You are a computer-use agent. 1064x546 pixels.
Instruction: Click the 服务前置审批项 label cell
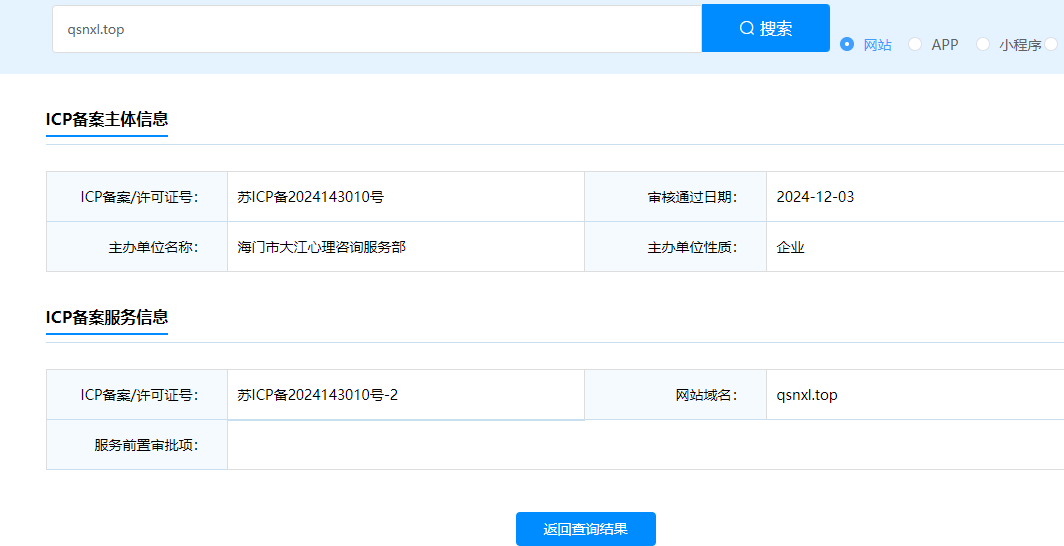click(x=137, y=445)
